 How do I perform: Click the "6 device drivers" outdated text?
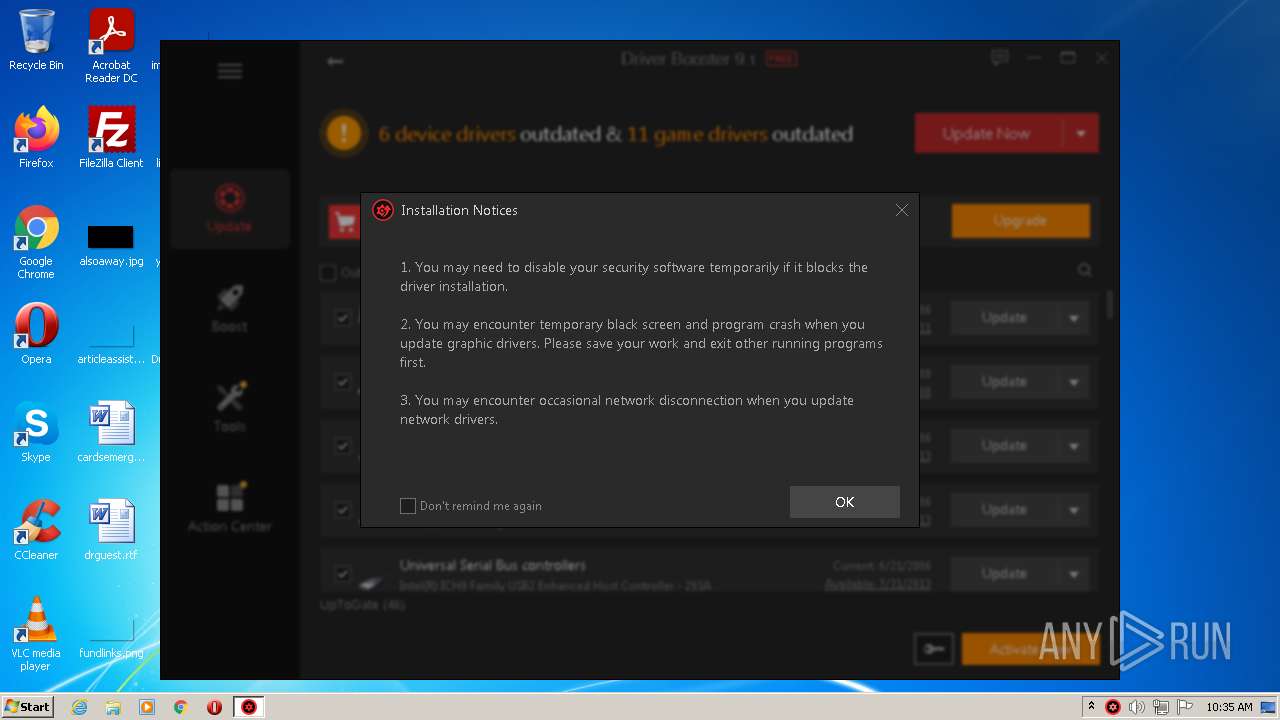coord(447,134)
